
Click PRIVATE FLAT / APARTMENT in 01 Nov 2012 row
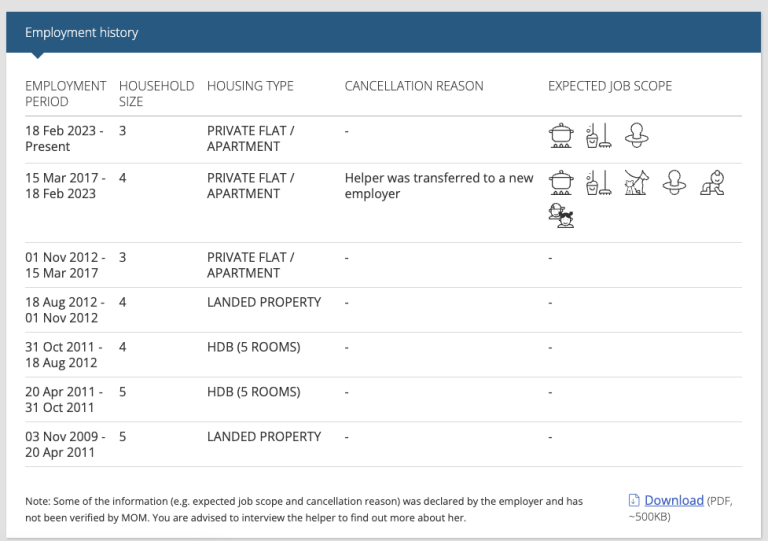[250, 265]
